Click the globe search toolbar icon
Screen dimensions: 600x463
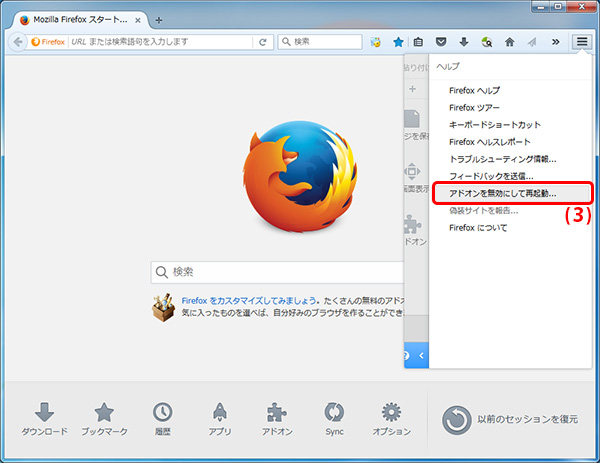[x=487, y=42]
